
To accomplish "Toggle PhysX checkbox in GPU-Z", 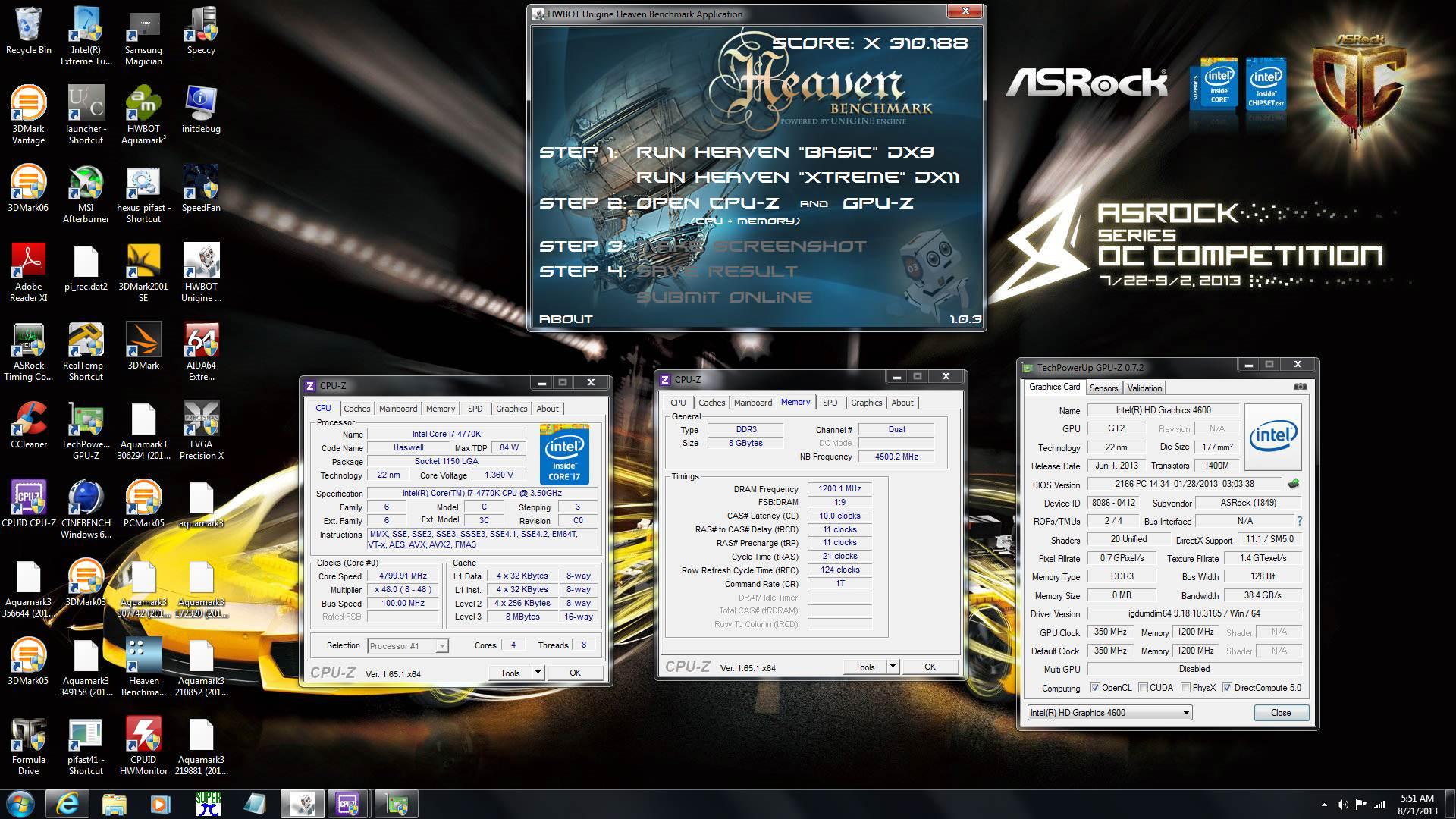I will click(x=1185, y=688).
